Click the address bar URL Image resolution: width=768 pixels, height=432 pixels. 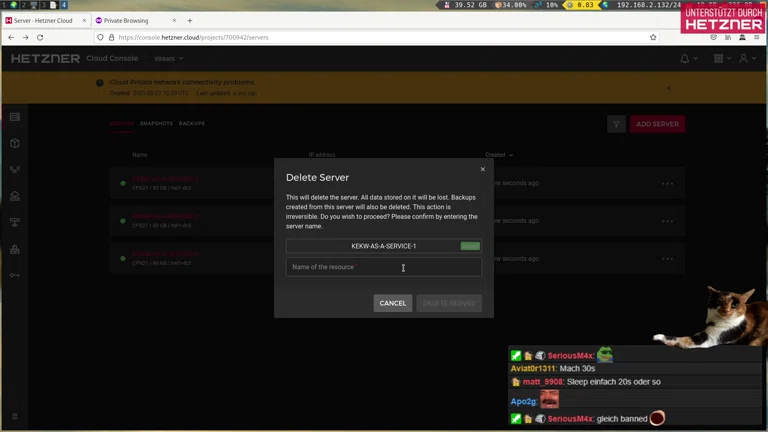[193, 37]
